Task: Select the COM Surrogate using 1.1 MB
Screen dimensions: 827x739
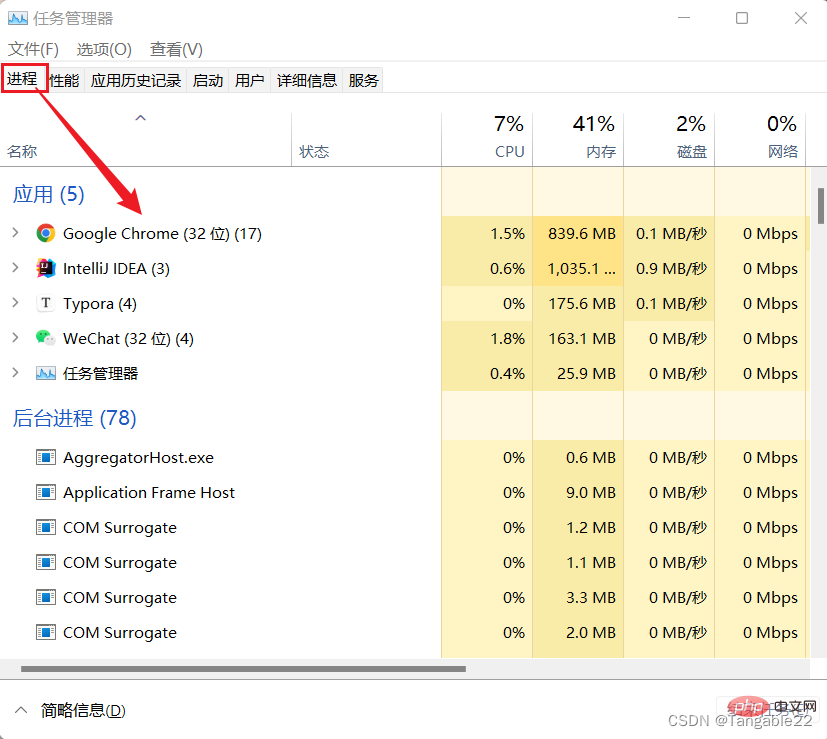Action: [403, 562]
